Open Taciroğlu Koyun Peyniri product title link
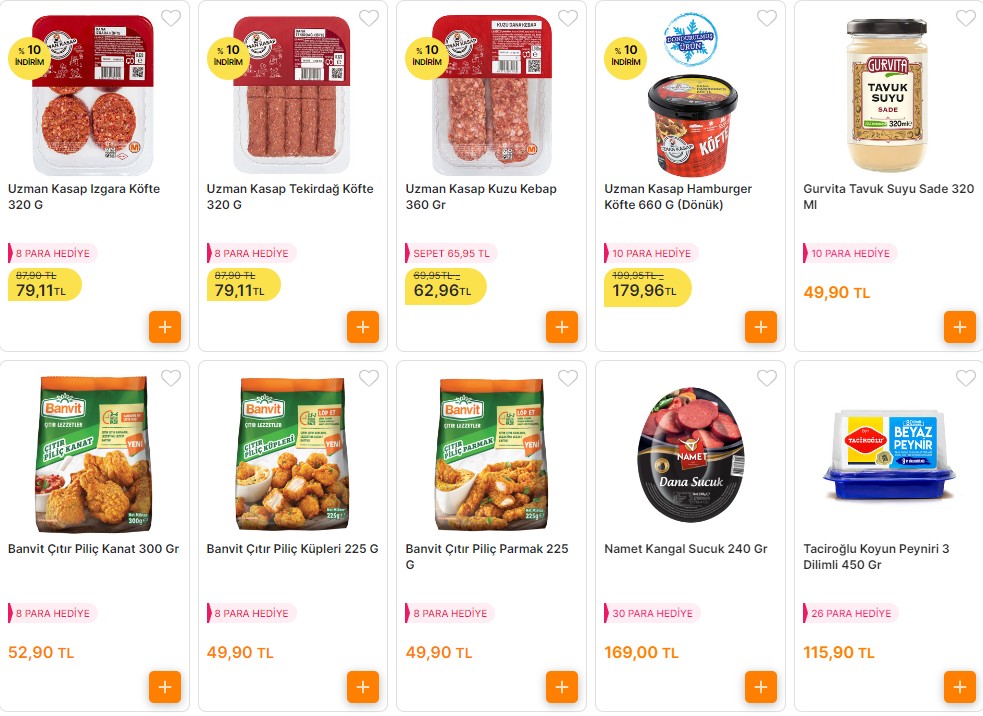Screen dimensions: 983x716 [876, 557]
